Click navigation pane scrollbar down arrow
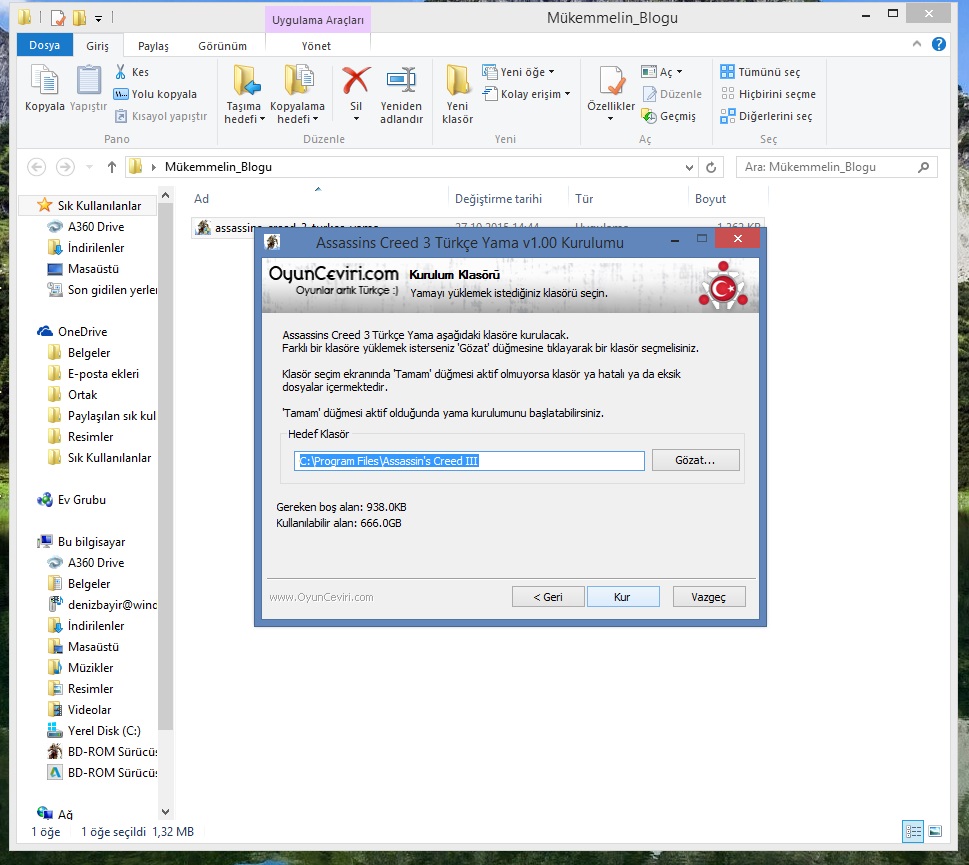The image size is (969, 865). (165, 812)
